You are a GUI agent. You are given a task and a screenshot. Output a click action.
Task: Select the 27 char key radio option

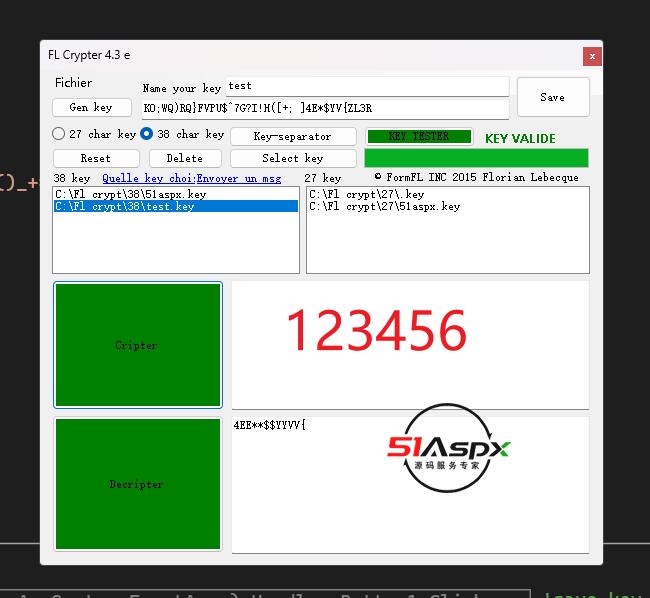[94, 134]
